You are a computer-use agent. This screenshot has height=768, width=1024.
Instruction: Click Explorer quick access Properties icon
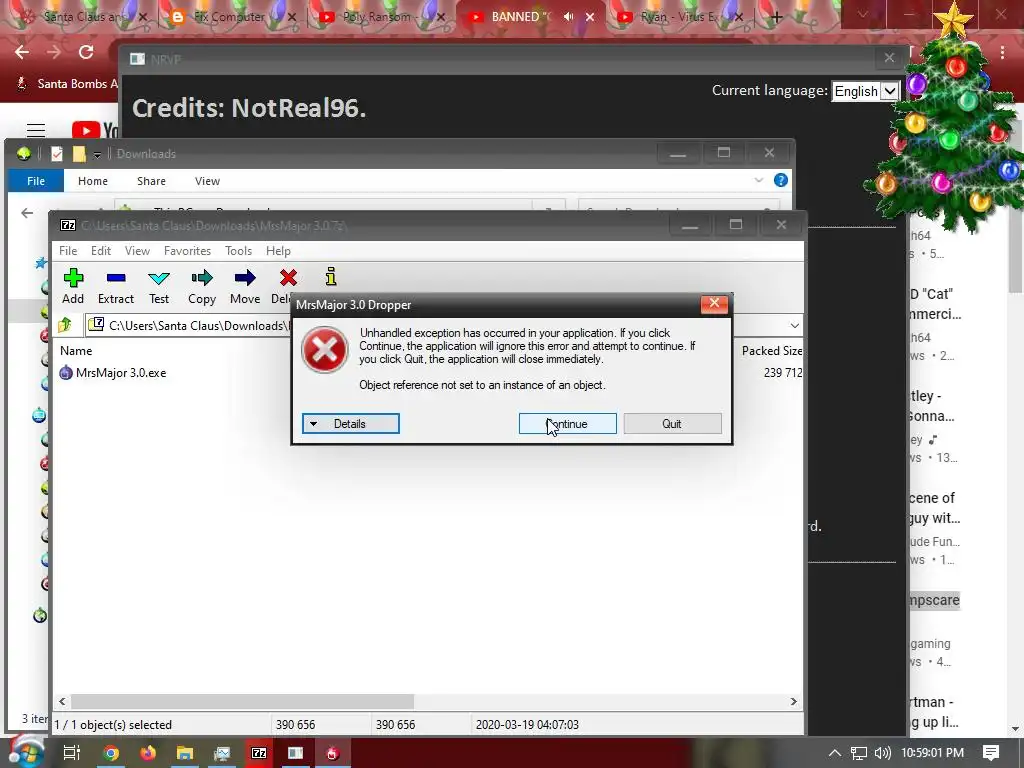(x=57, y=154)
